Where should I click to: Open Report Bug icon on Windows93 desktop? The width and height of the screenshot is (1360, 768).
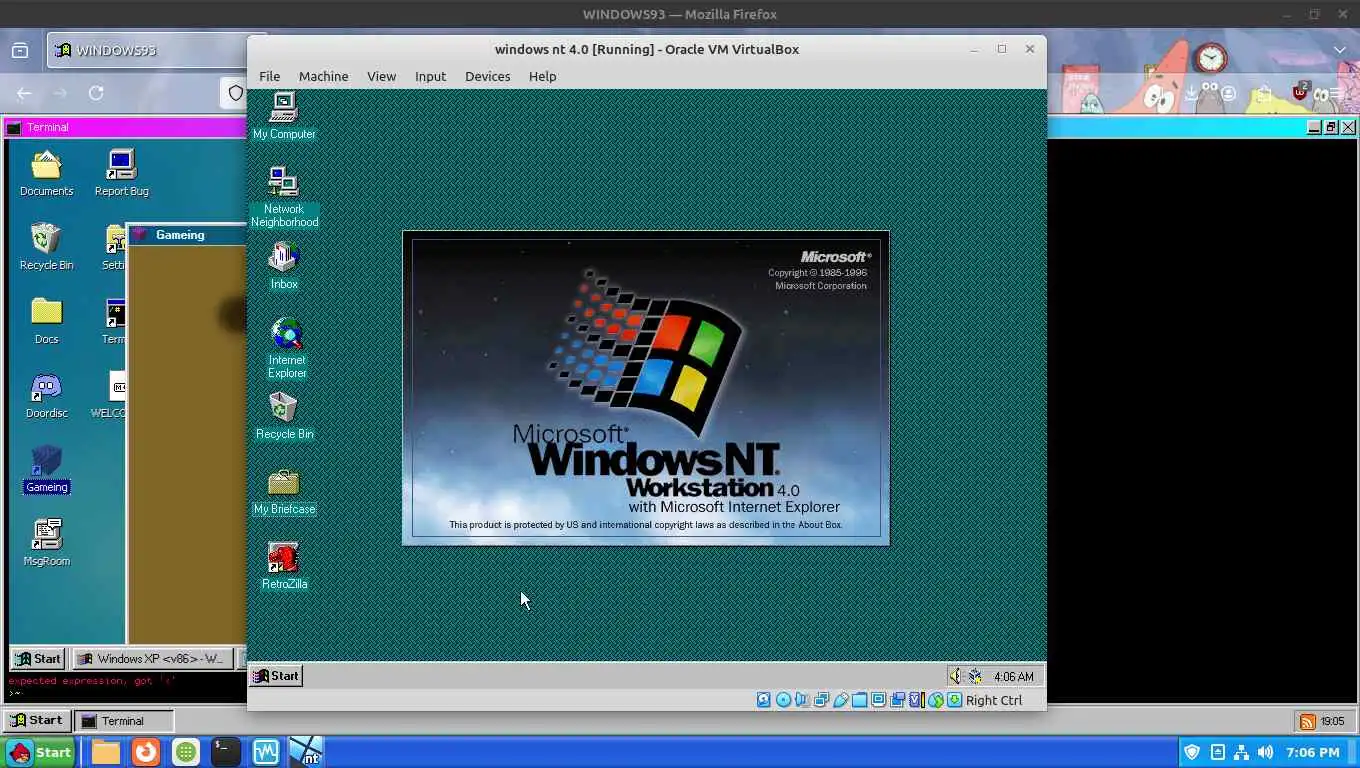click(121, 173)
